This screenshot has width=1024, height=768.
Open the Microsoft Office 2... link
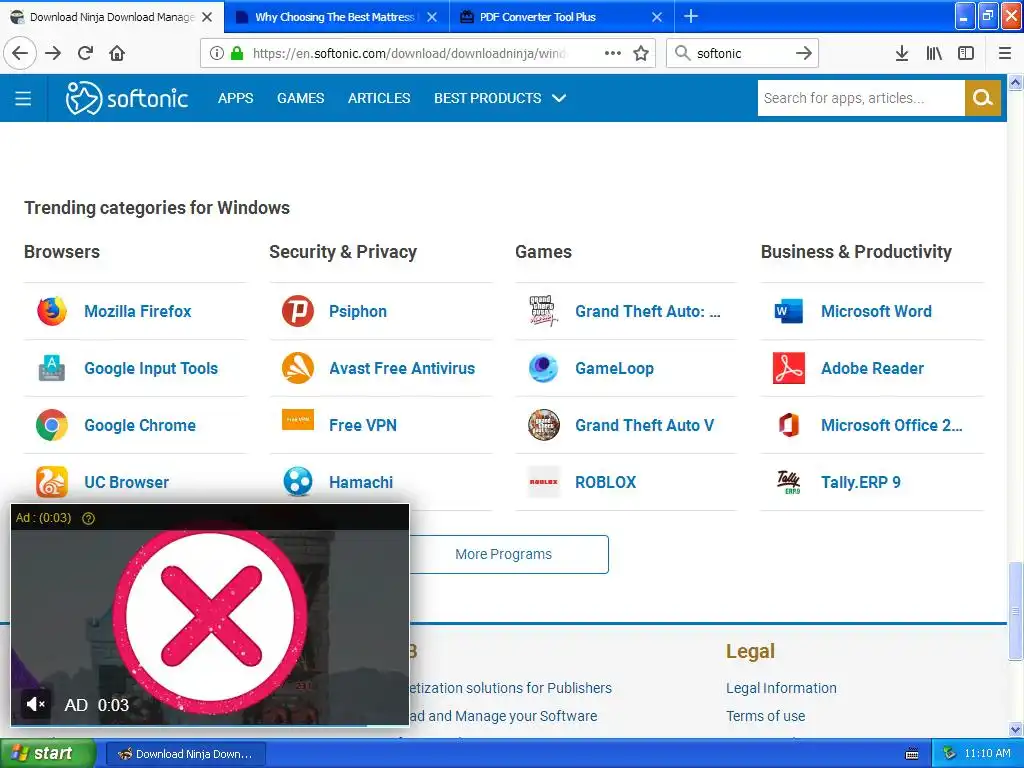pos(891,425)
